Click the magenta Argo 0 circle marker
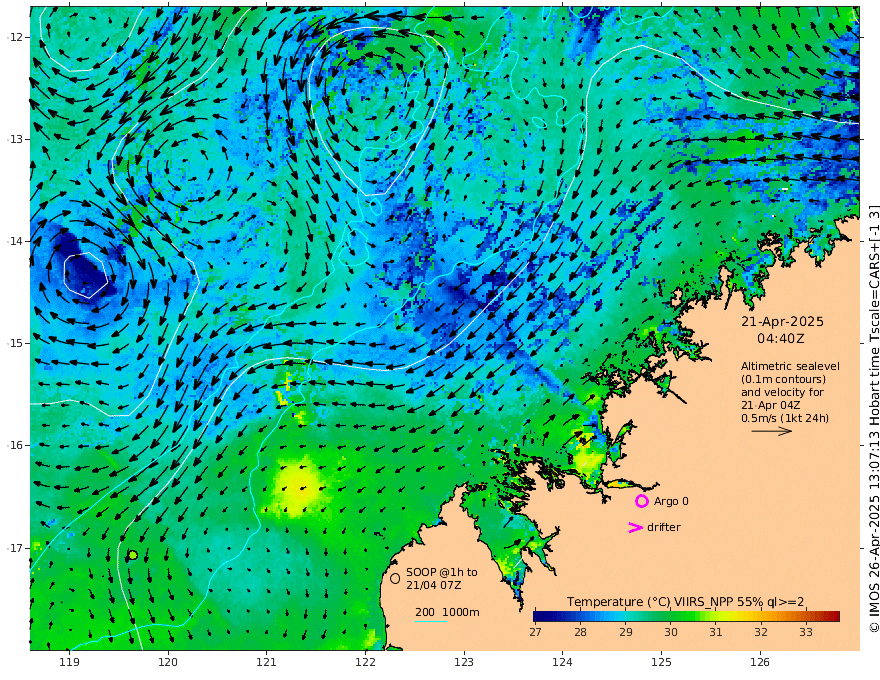This screenshot has width=880, height=680. click(x=641, y=501)
